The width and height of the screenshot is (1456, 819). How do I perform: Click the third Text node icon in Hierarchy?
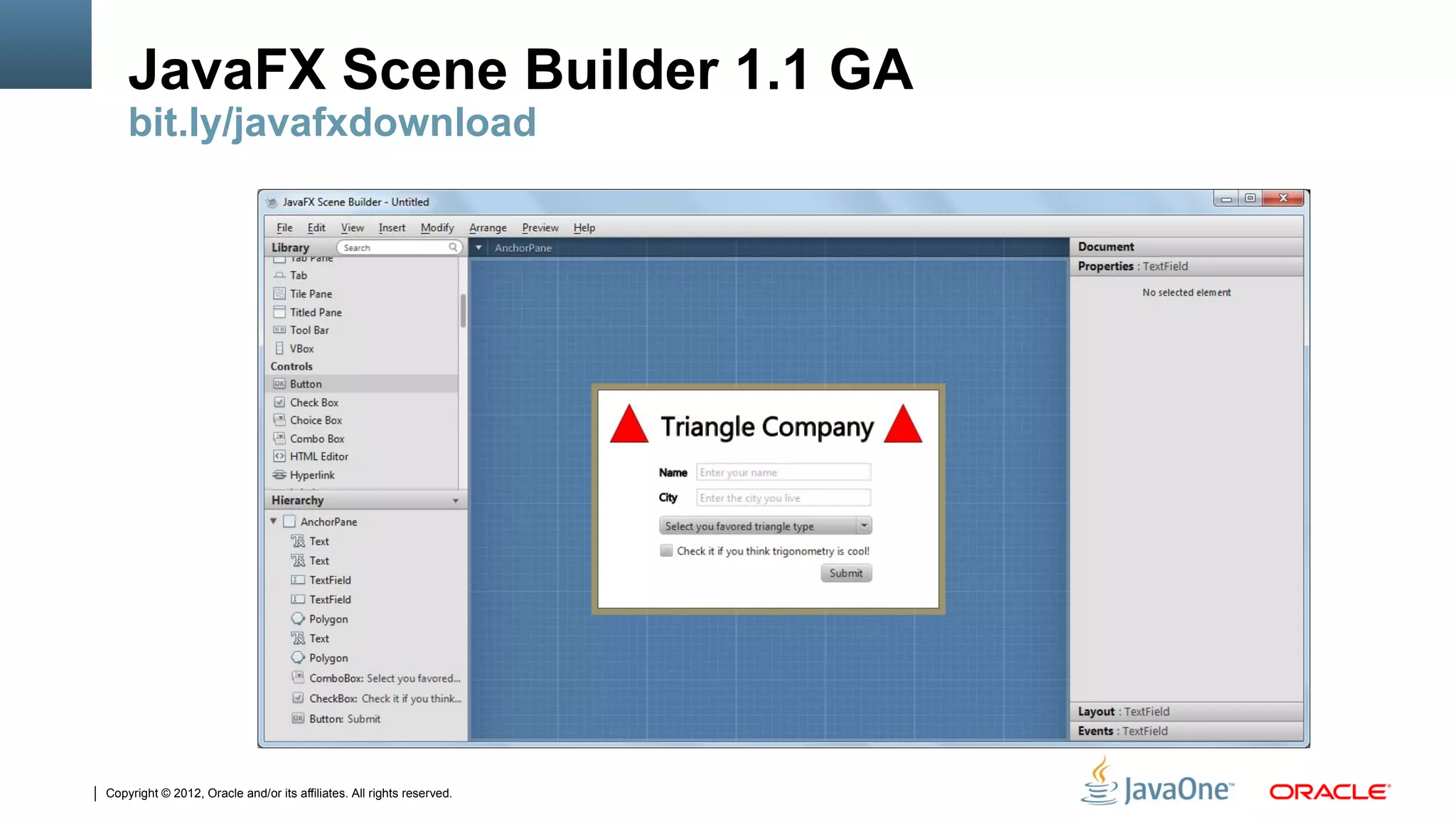point(298,638)
